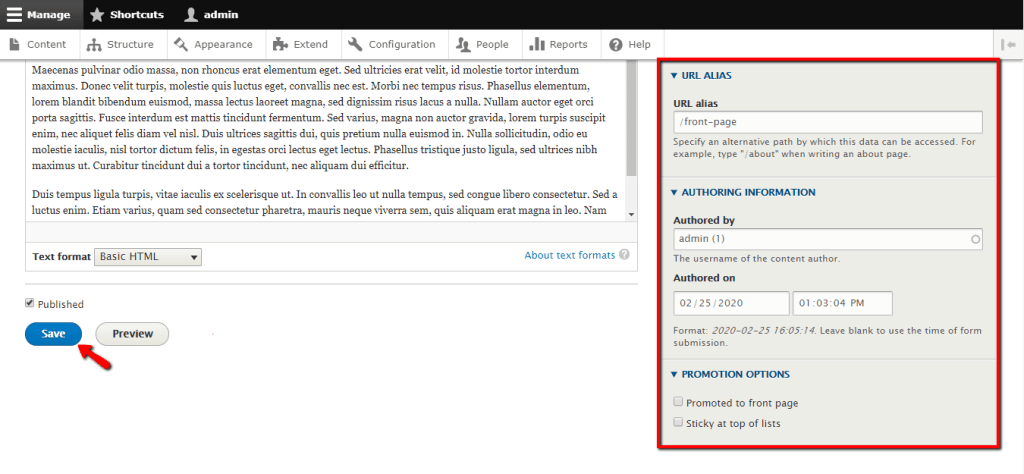Click the Content page icon
1024x474 pixels.
pos(15,44)
